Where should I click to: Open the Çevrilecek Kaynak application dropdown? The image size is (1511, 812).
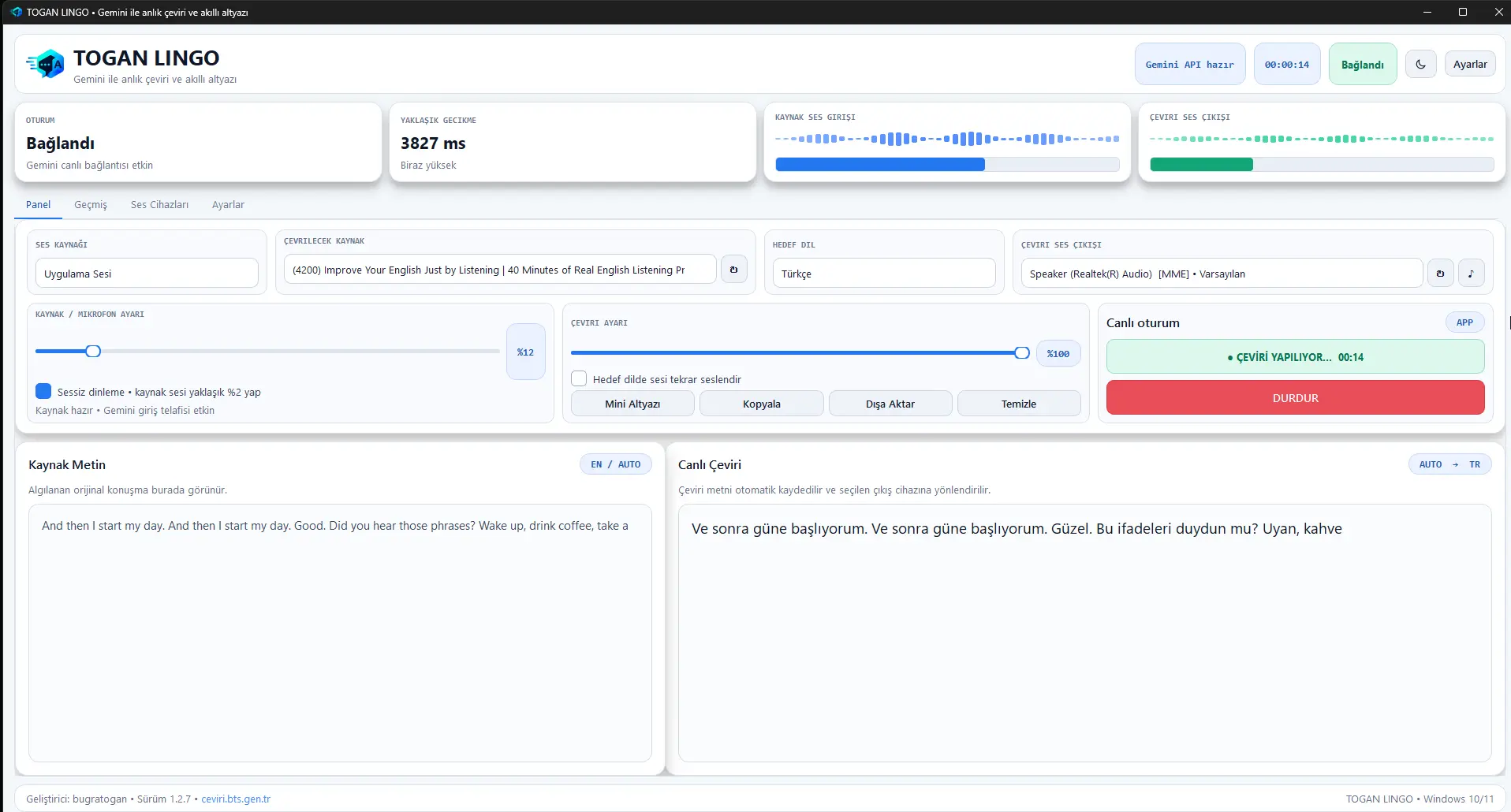point(500,270)
